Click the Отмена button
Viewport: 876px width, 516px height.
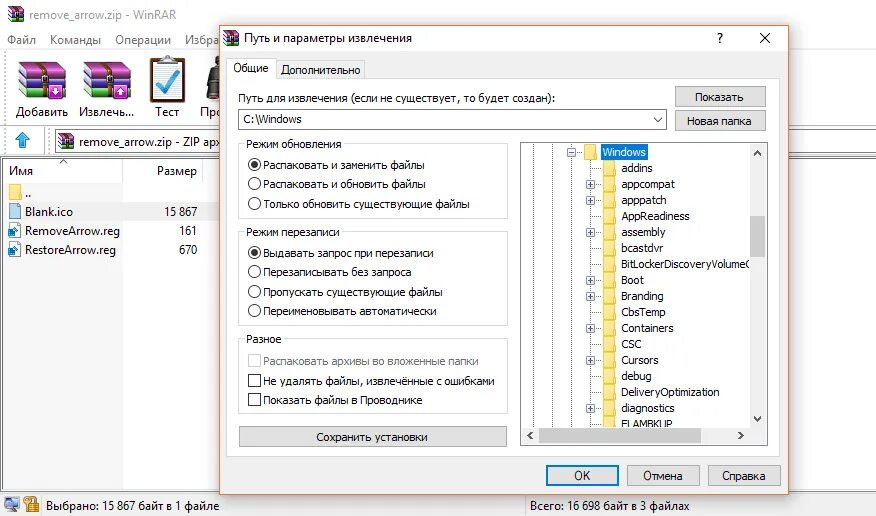coord(663,475)
